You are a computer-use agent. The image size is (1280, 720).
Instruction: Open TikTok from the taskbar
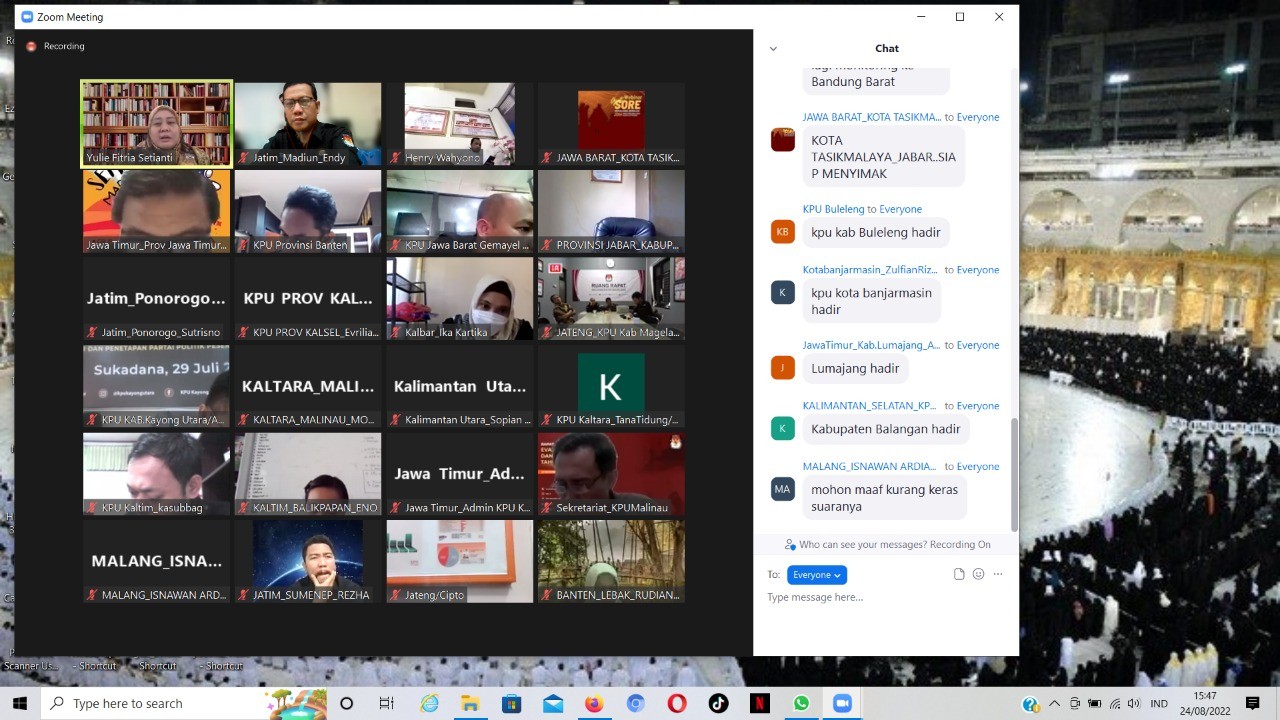tap(718, 703)
